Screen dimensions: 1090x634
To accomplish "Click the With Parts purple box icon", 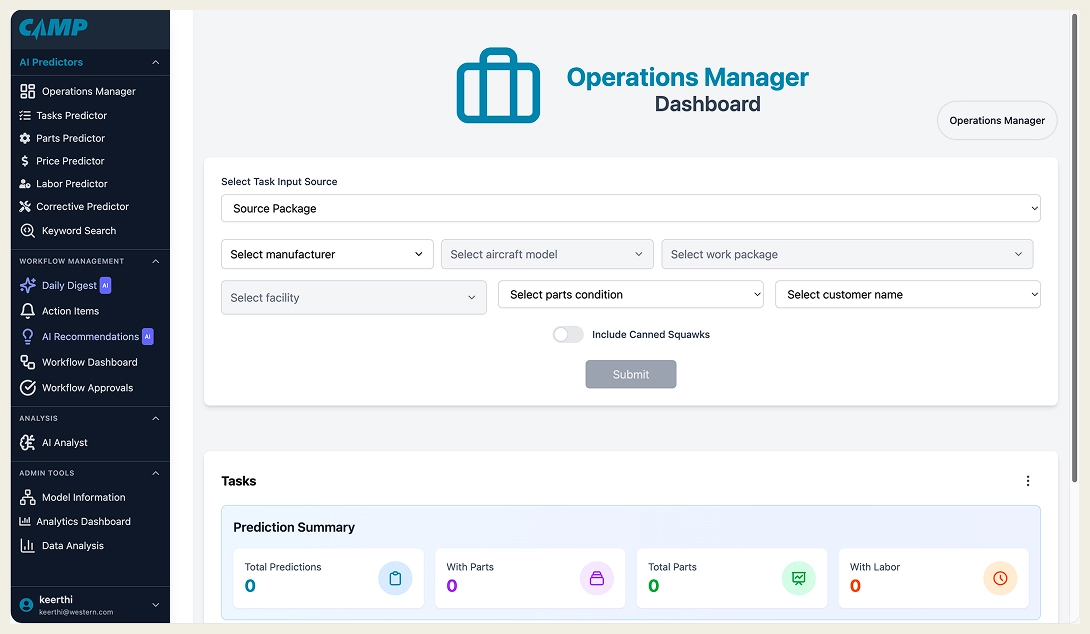I will (x=597, y=578).
